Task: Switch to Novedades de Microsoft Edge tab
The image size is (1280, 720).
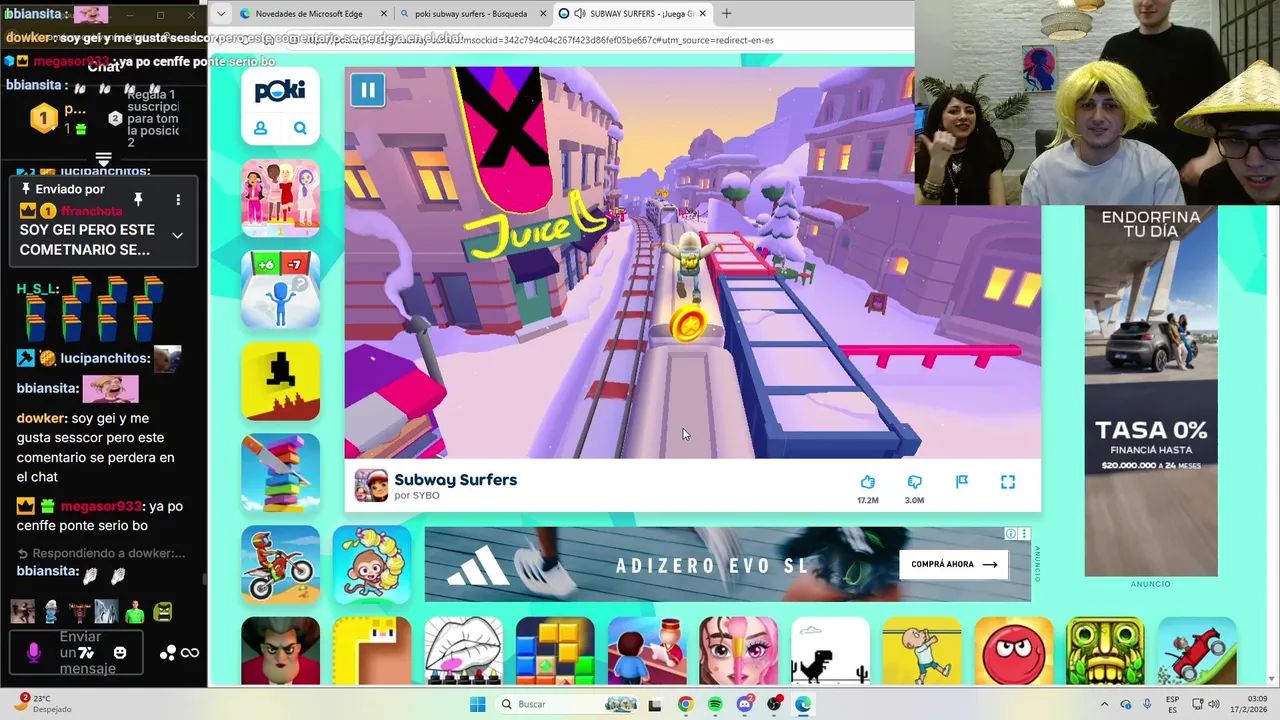Action: pyautogui.click(x=313, y=14)
